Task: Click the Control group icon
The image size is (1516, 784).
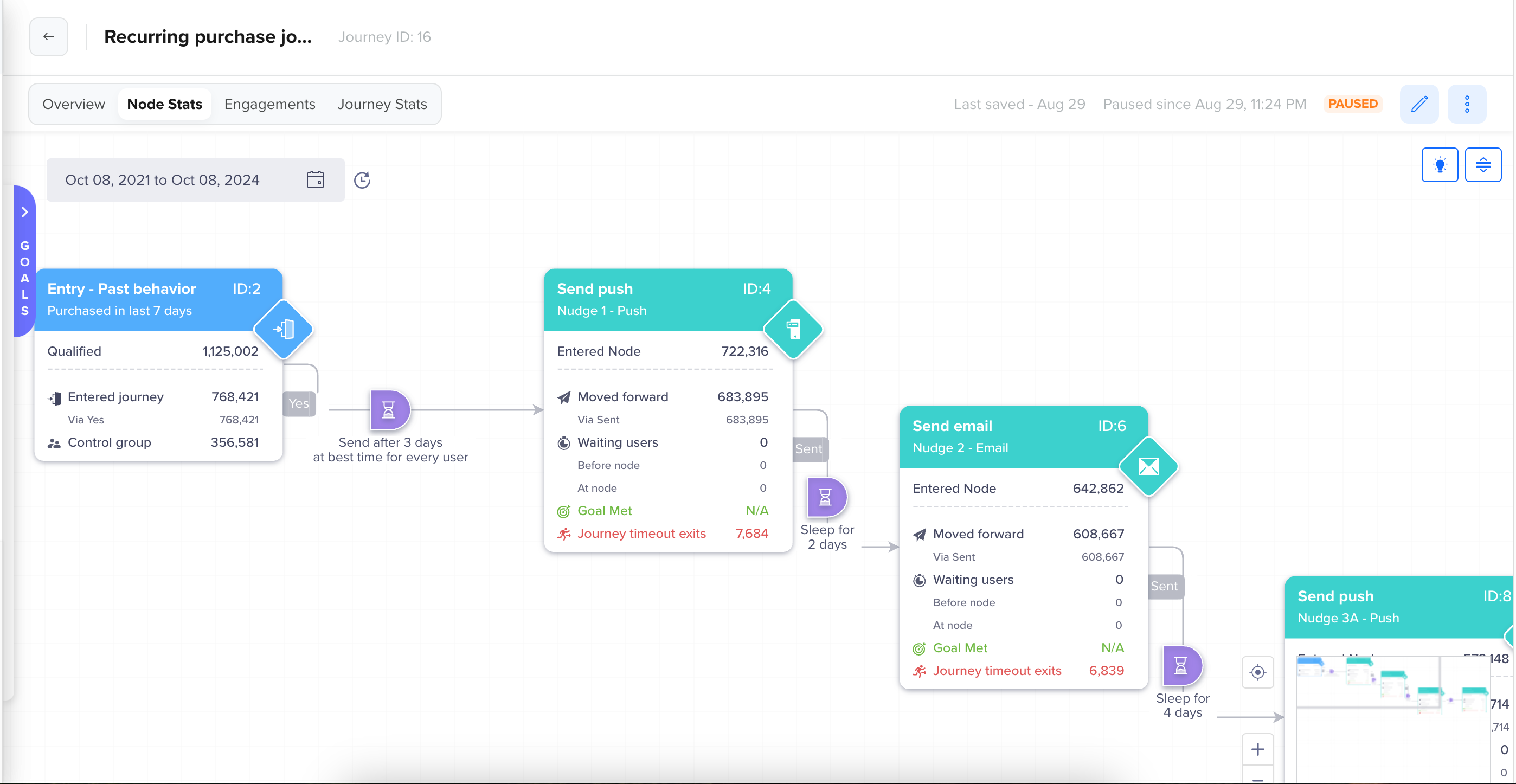Action: (54, 444)
